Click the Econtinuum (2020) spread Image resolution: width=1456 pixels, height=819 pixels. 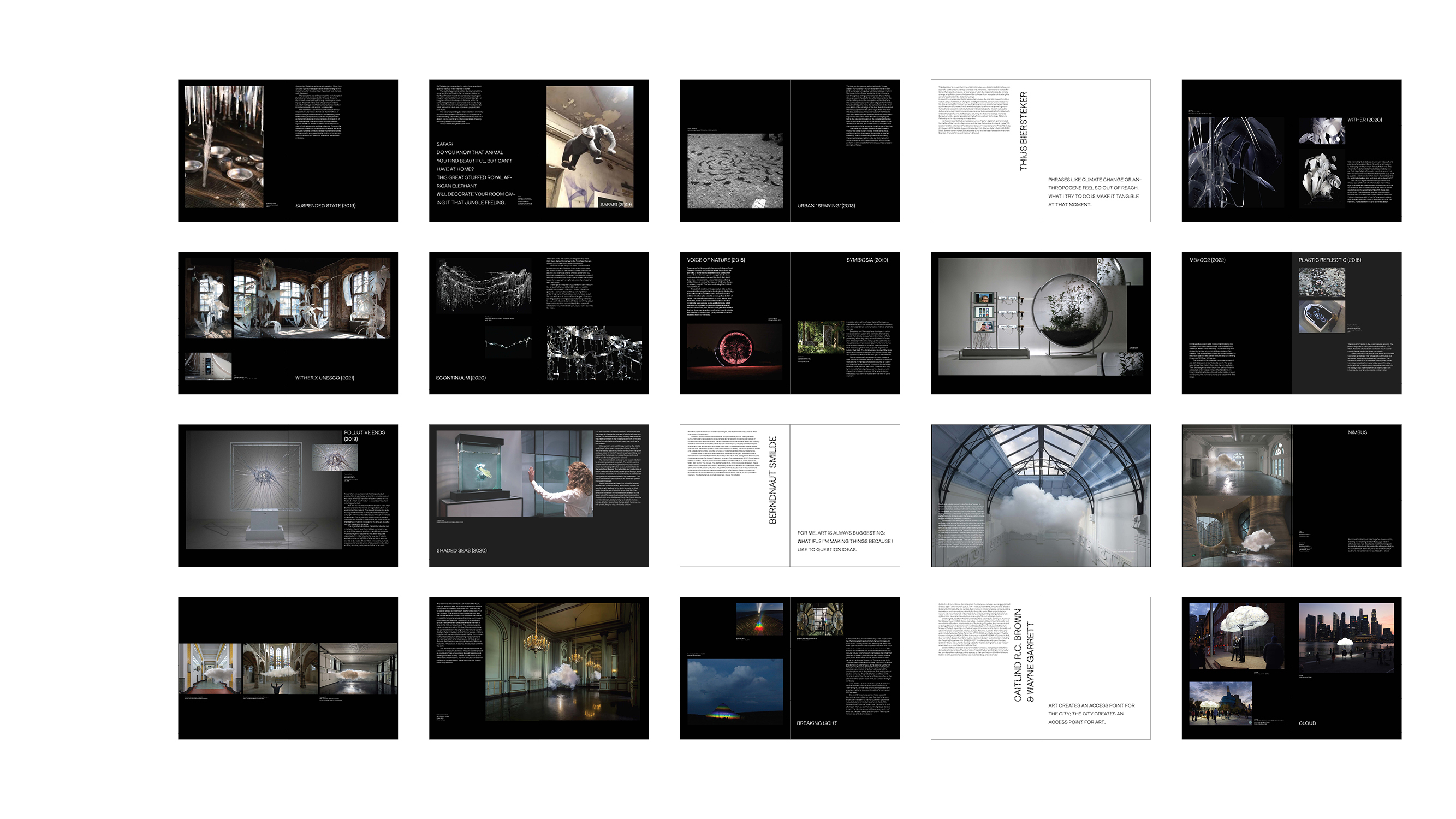pos(539,323)
